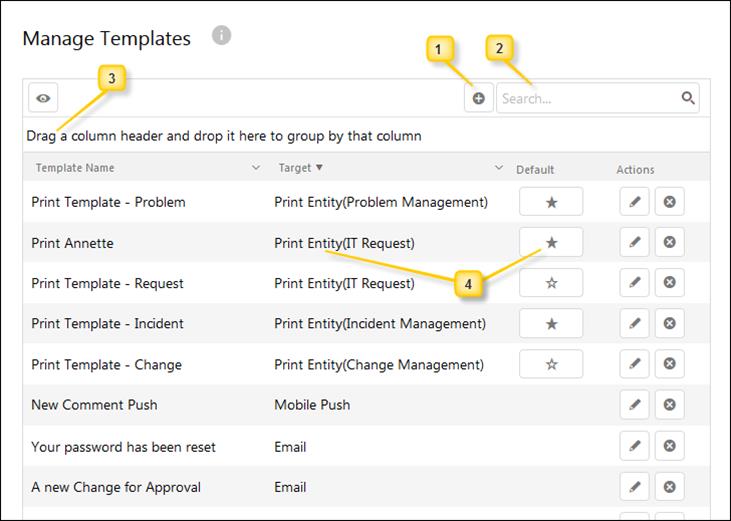Open the Target column dropdown chevron

click(498, 168)
